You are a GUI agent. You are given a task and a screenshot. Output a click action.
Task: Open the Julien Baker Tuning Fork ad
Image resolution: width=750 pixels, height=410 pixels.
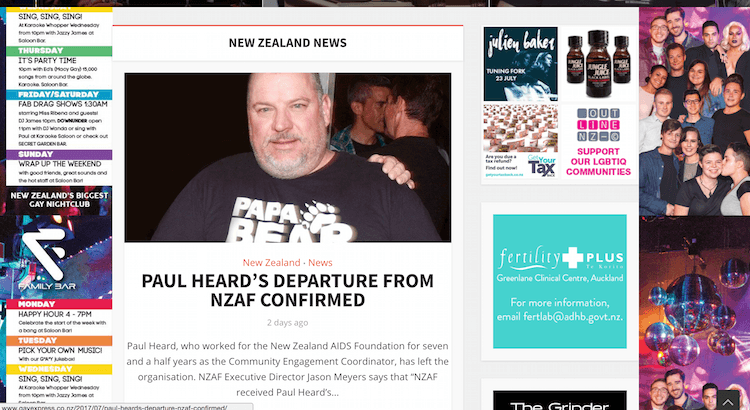tap(520, 64)
